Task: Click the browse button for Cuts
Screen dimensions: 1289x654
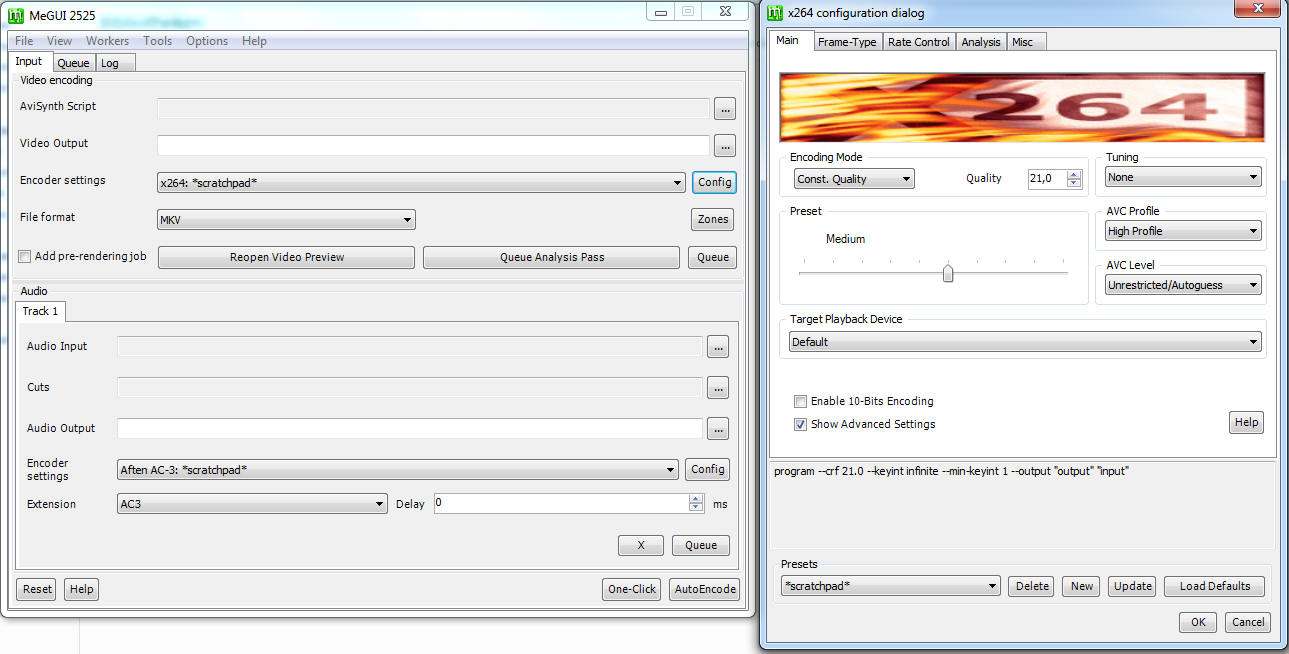Action: 718,388
